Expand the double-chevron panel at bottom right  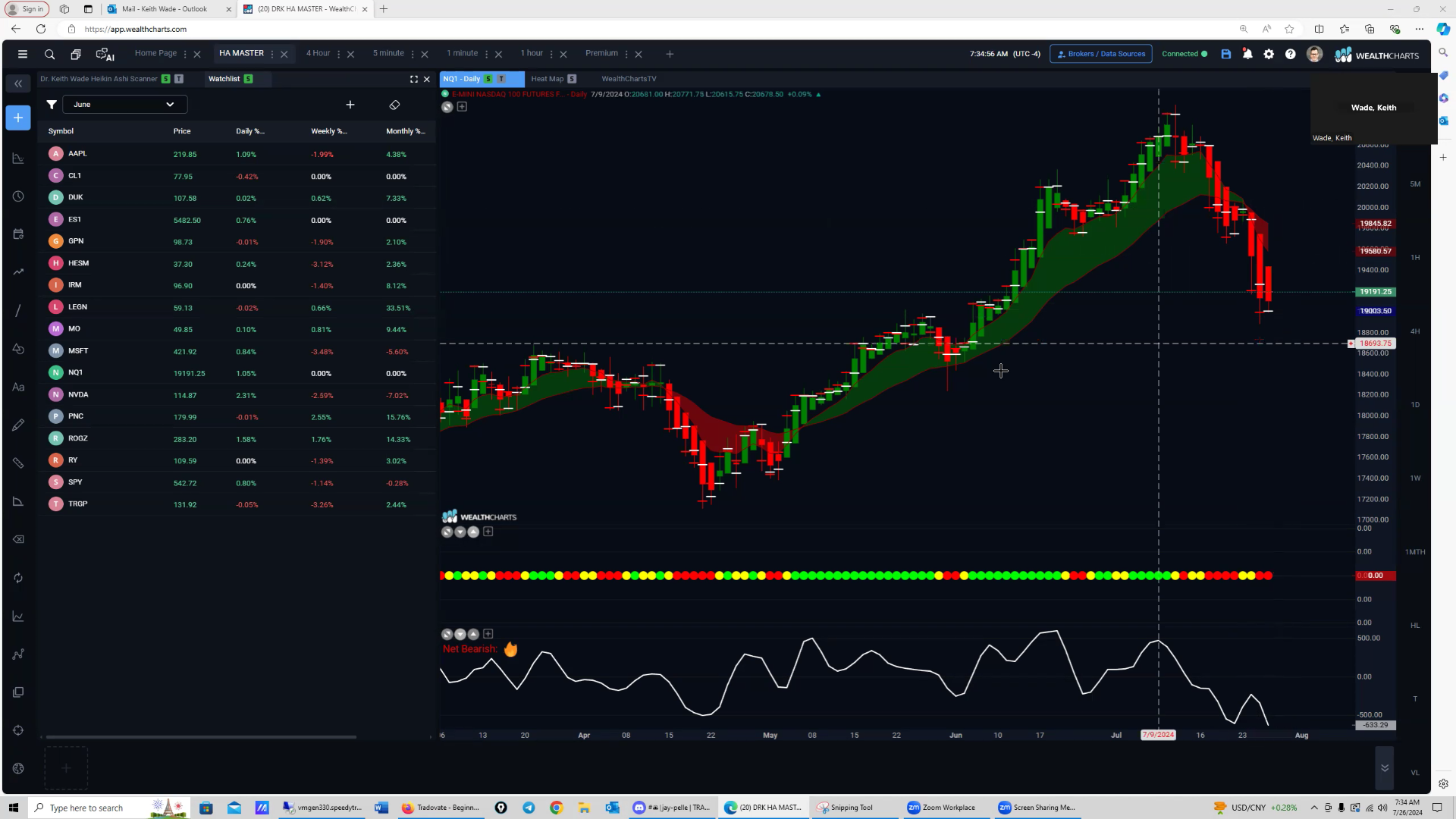1385,768
